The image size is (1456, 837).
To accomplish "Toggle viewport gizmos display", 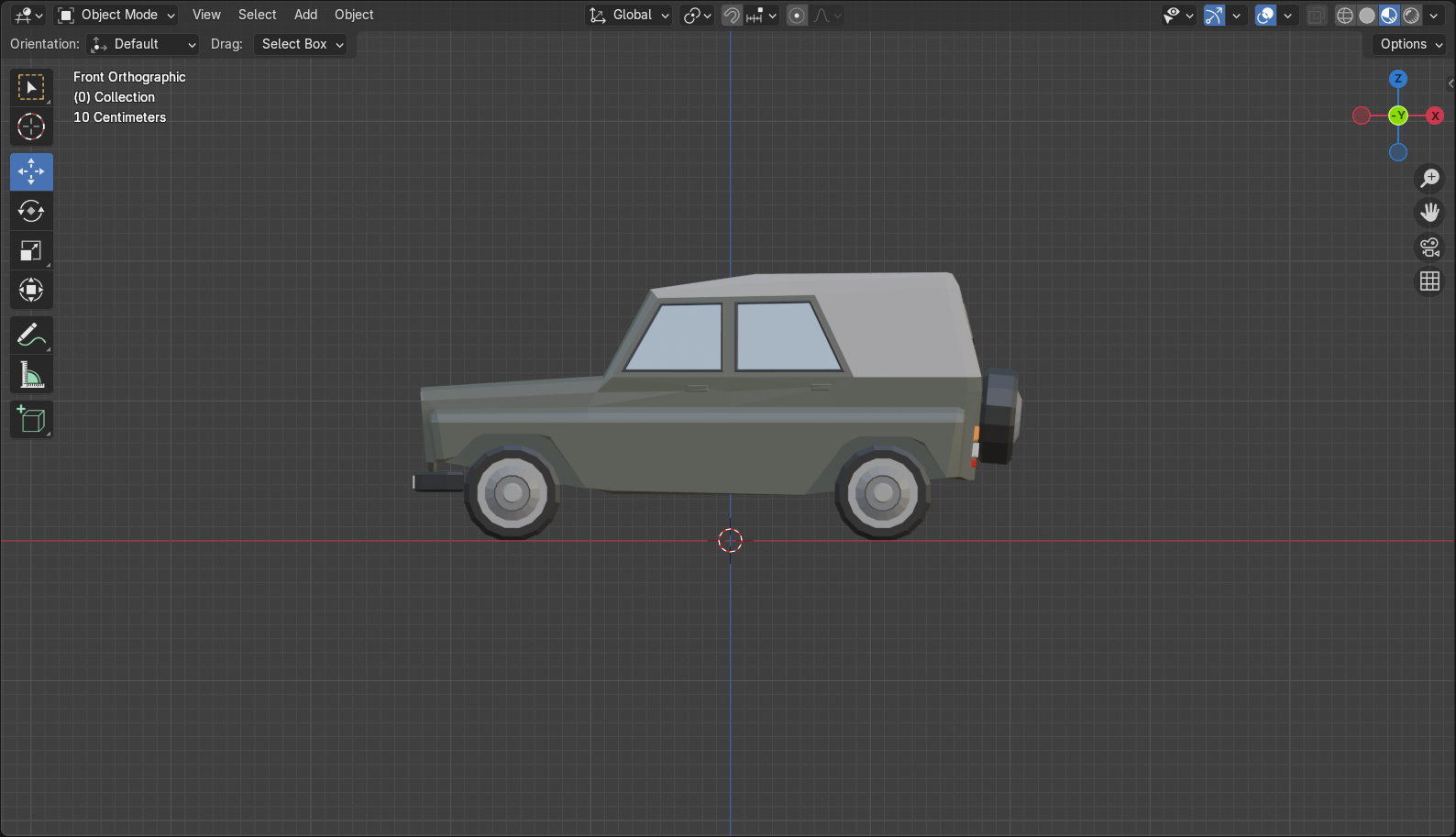I will pyautogui.click(x=1214, y=15).
